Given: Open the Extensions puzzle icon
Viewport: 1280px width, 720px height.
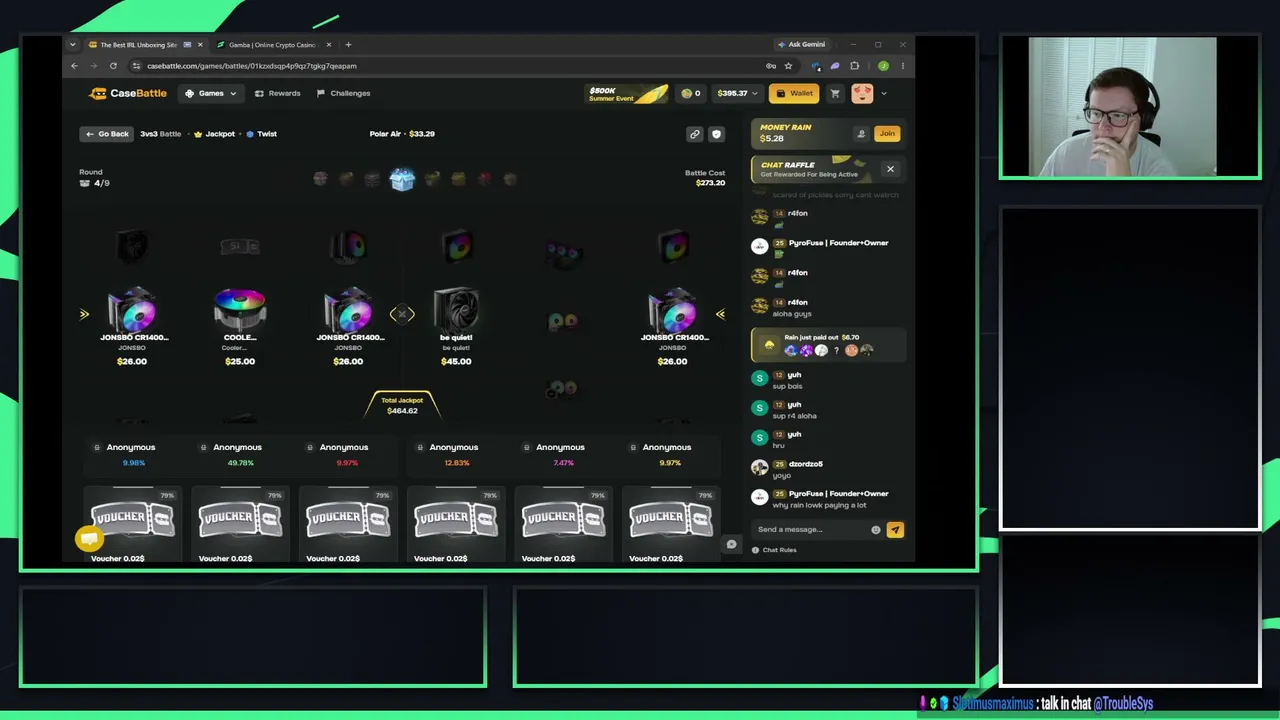Looking at the screenshot, I should [854, 66].
